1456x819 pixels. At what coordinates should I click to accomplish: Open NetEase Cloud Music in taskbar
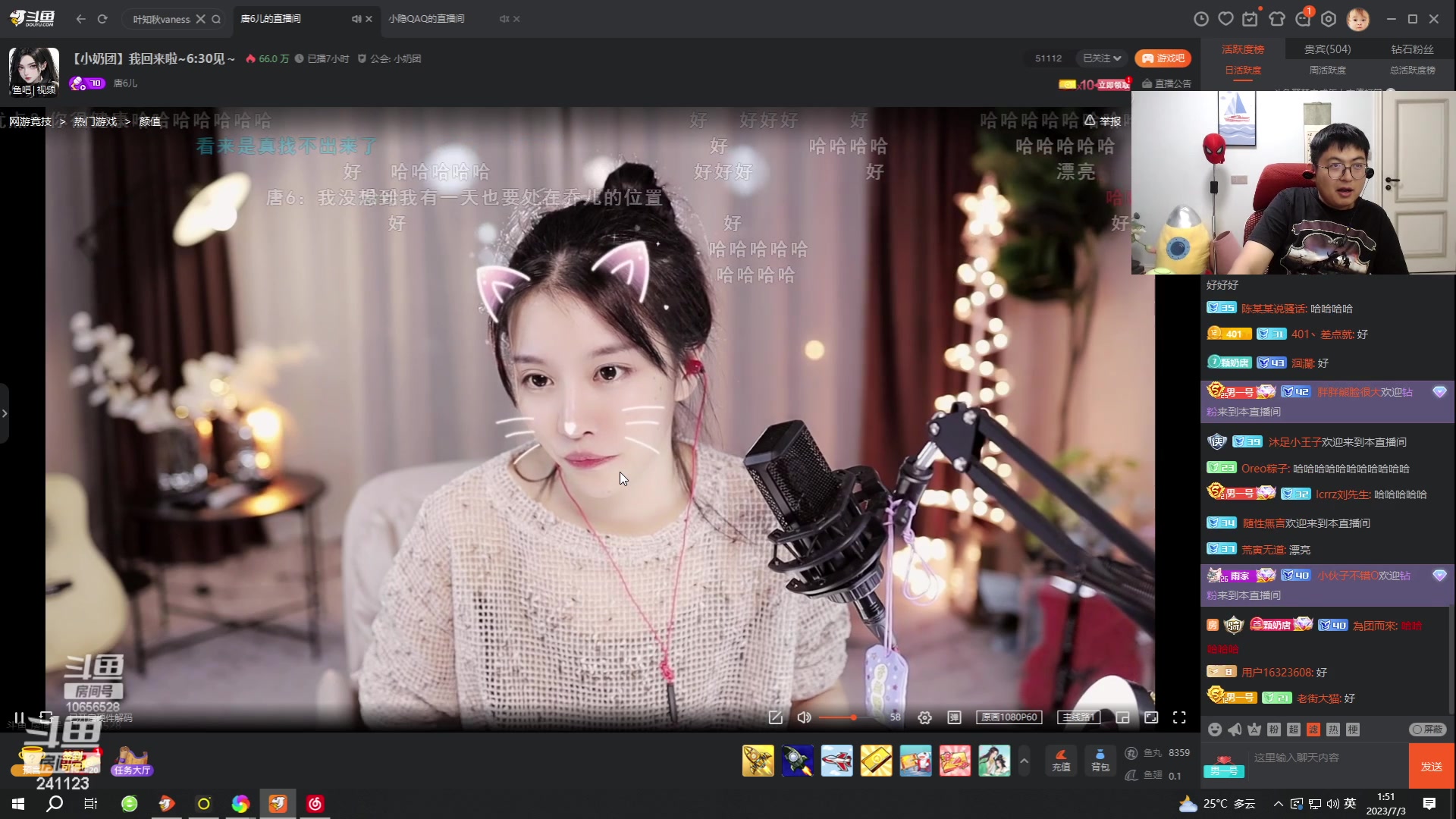[x=315, y=804]
